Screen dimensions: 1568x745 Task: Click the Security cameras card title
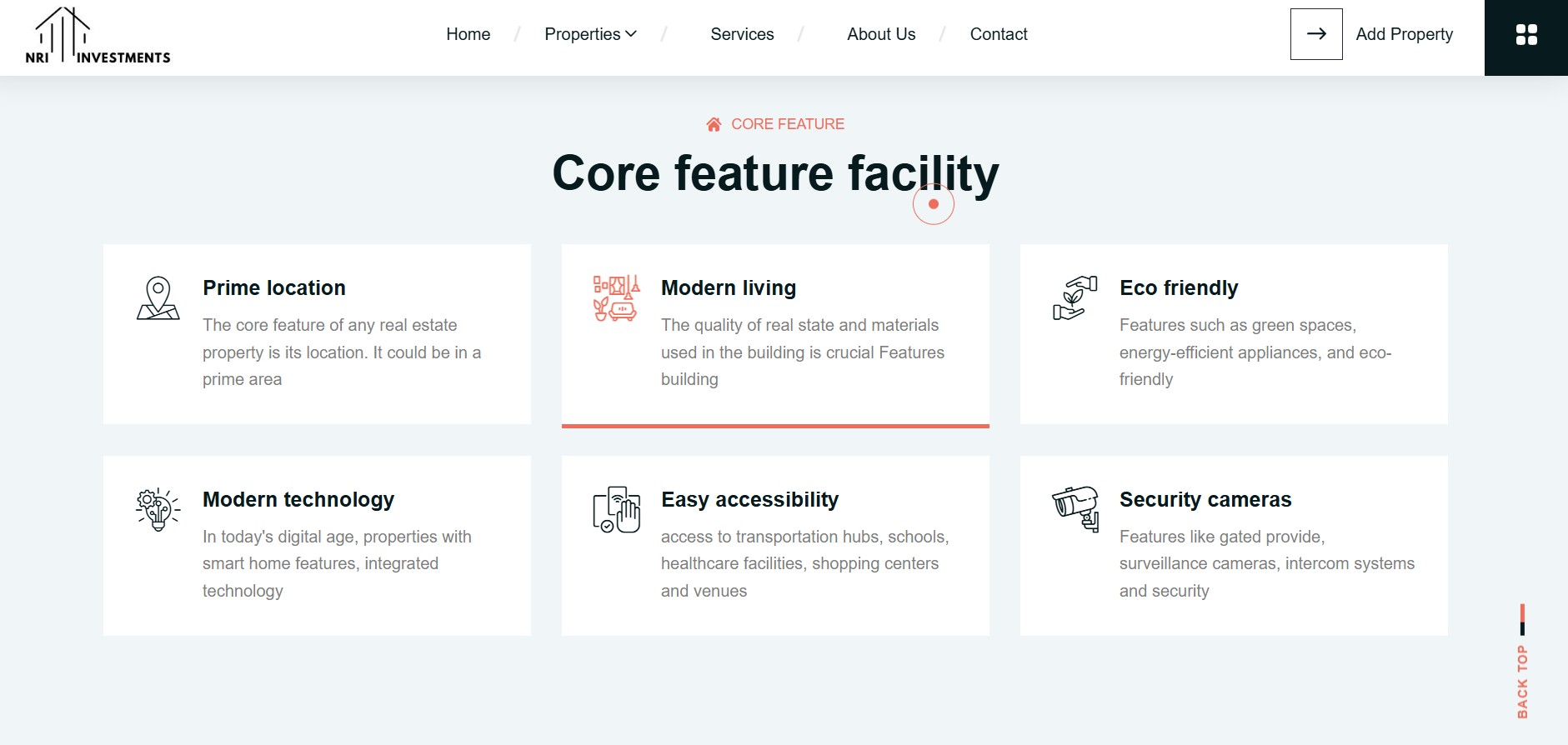click(x=1205, y=500)
